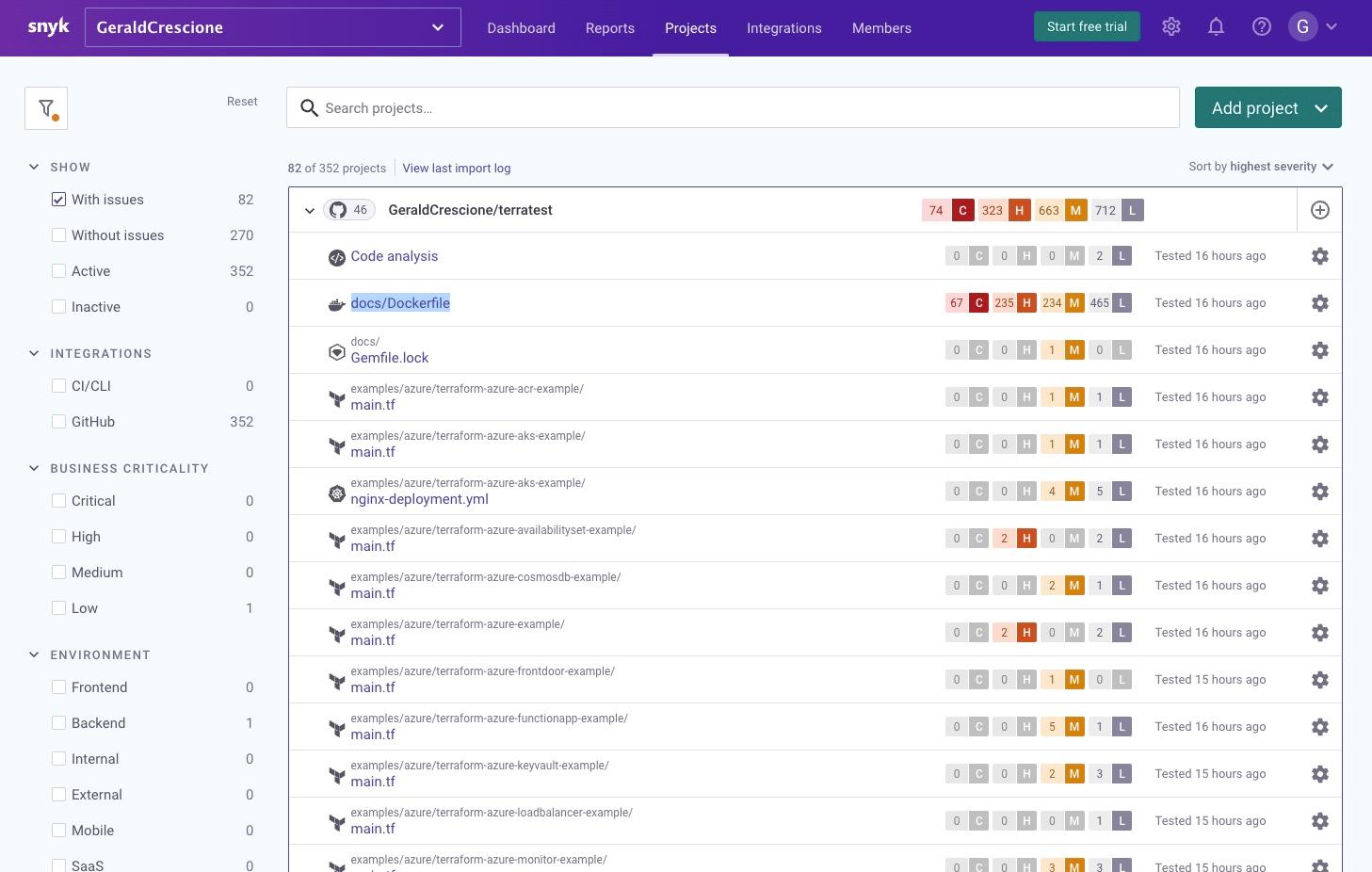Open settings gear for terraform-azure-frontdoor-example main.tf
The height and width of the screenshot is (872, 1372).
point(1320,680)
